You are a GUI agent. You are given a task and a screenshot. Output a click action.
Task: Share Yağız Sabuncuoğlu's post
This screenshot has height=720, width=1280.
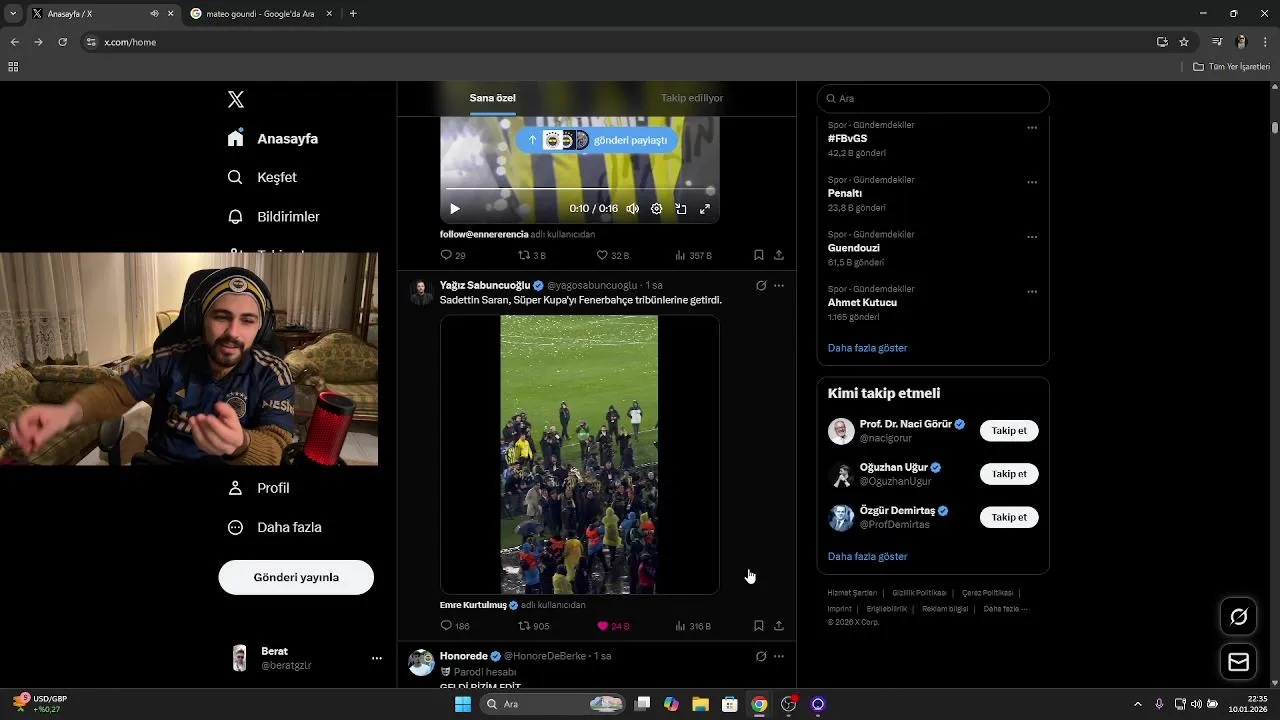pos(779,626)
